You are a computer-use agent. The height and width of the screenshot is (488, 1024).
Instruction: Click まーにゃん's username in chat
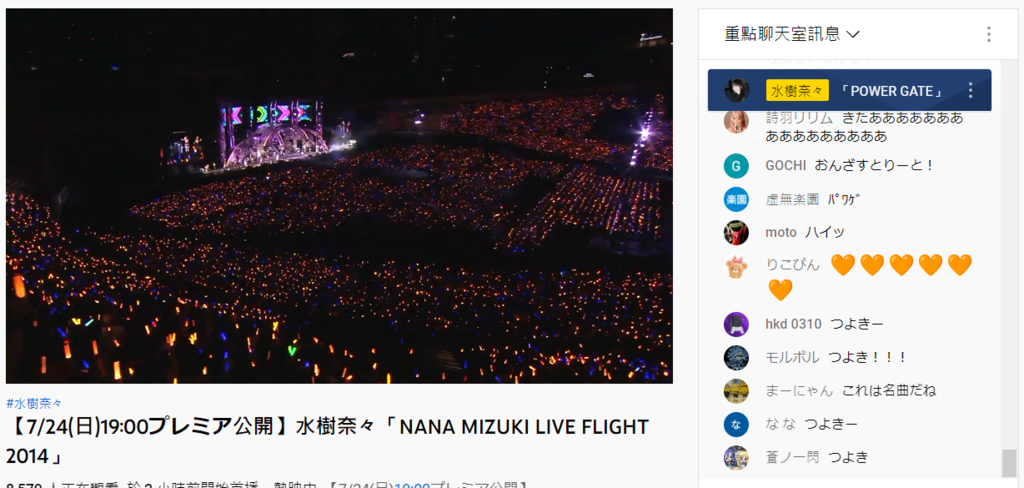799,391
